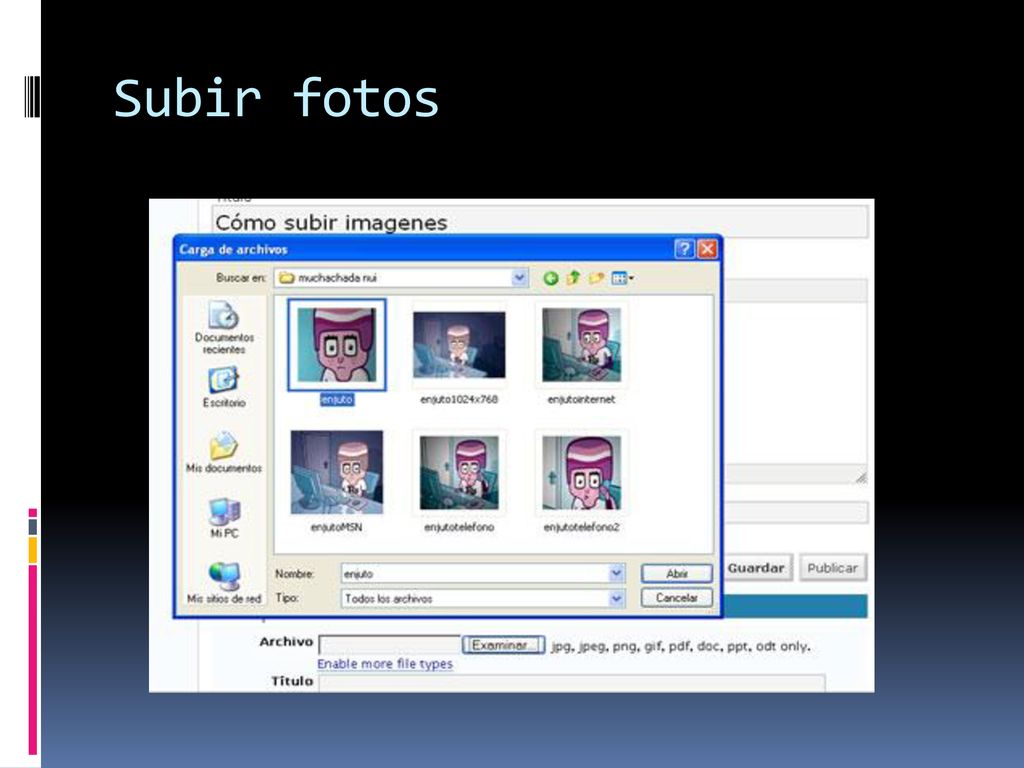
Task: Click the Guardar button on the page
Action: tap(758, 568)
